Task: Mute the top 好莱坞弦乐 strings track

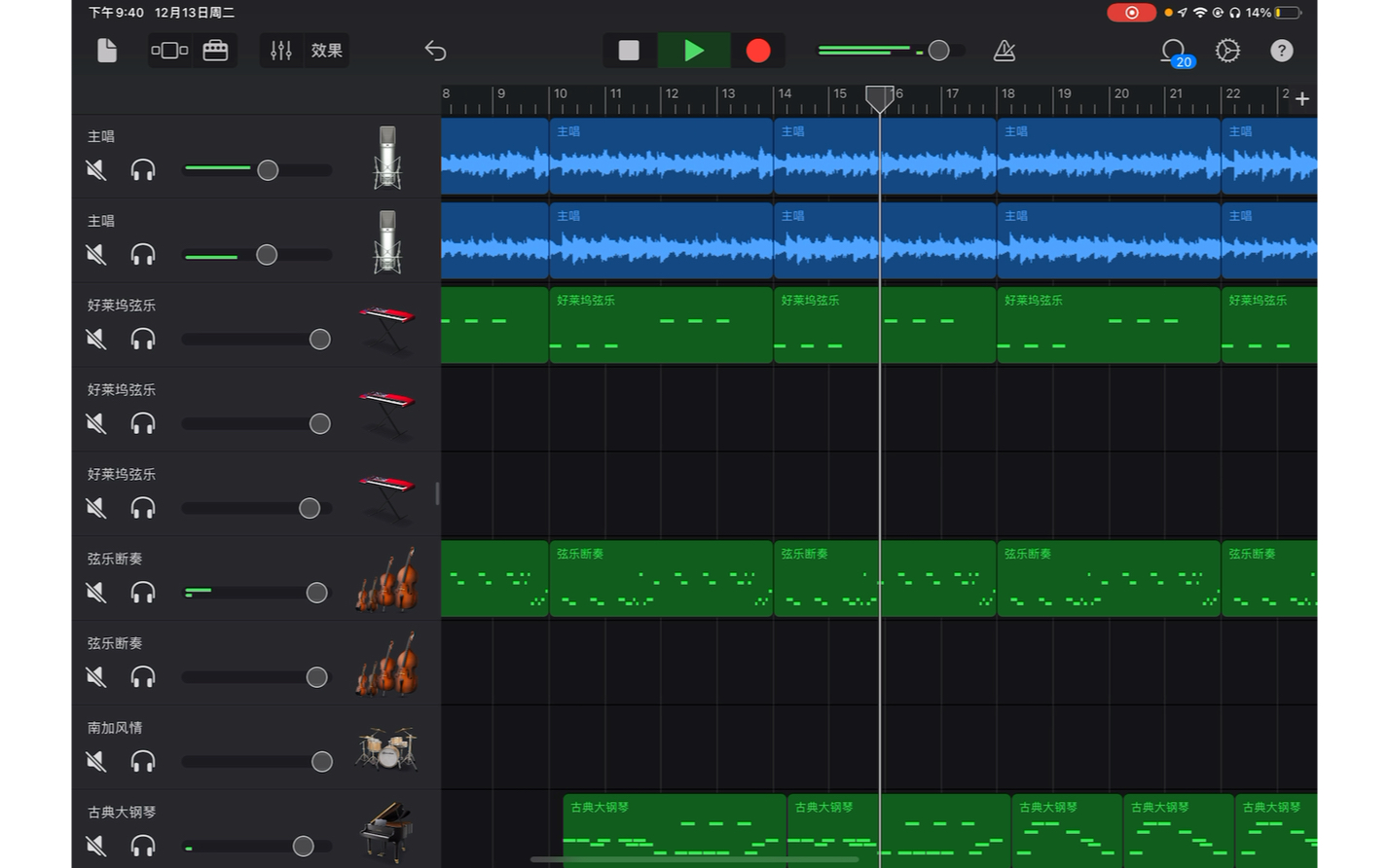Action: (95, 339)
